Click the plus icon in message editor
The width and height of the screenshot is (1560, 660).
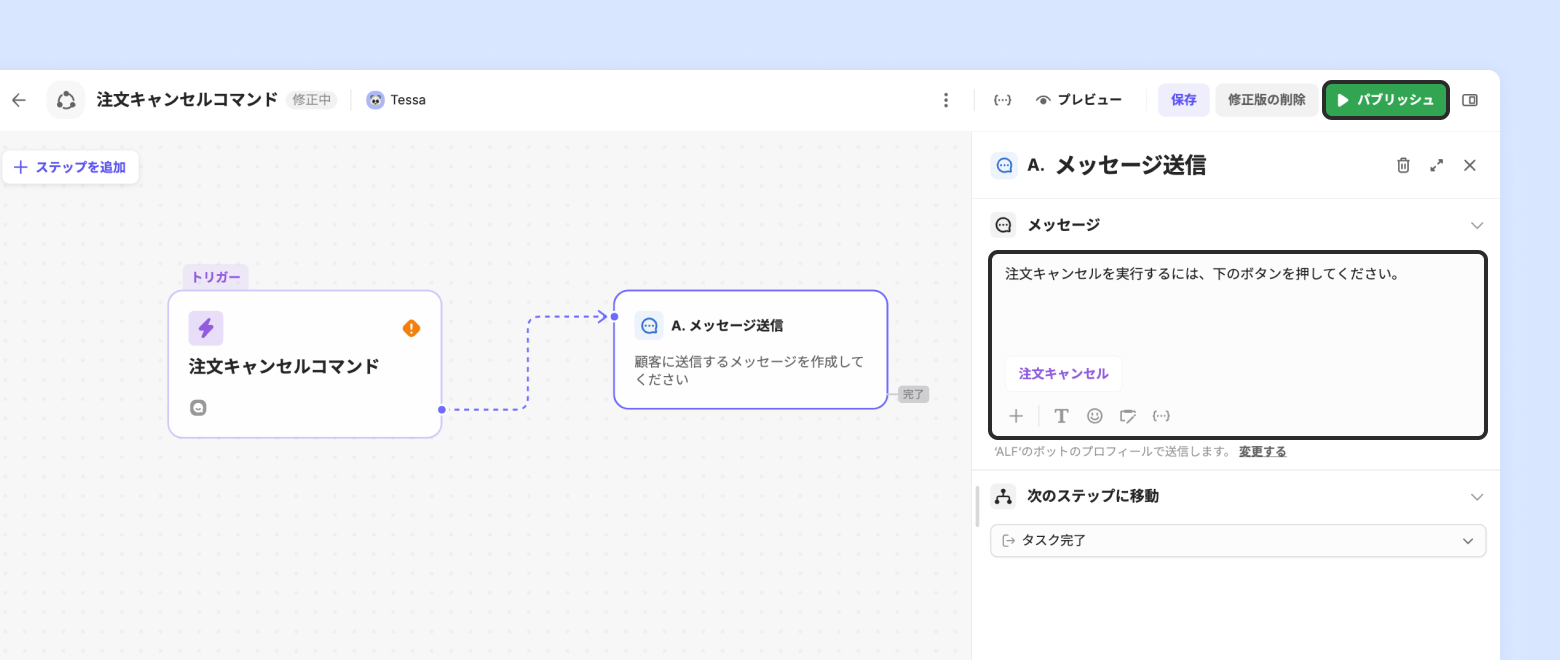pos(1016,416)
